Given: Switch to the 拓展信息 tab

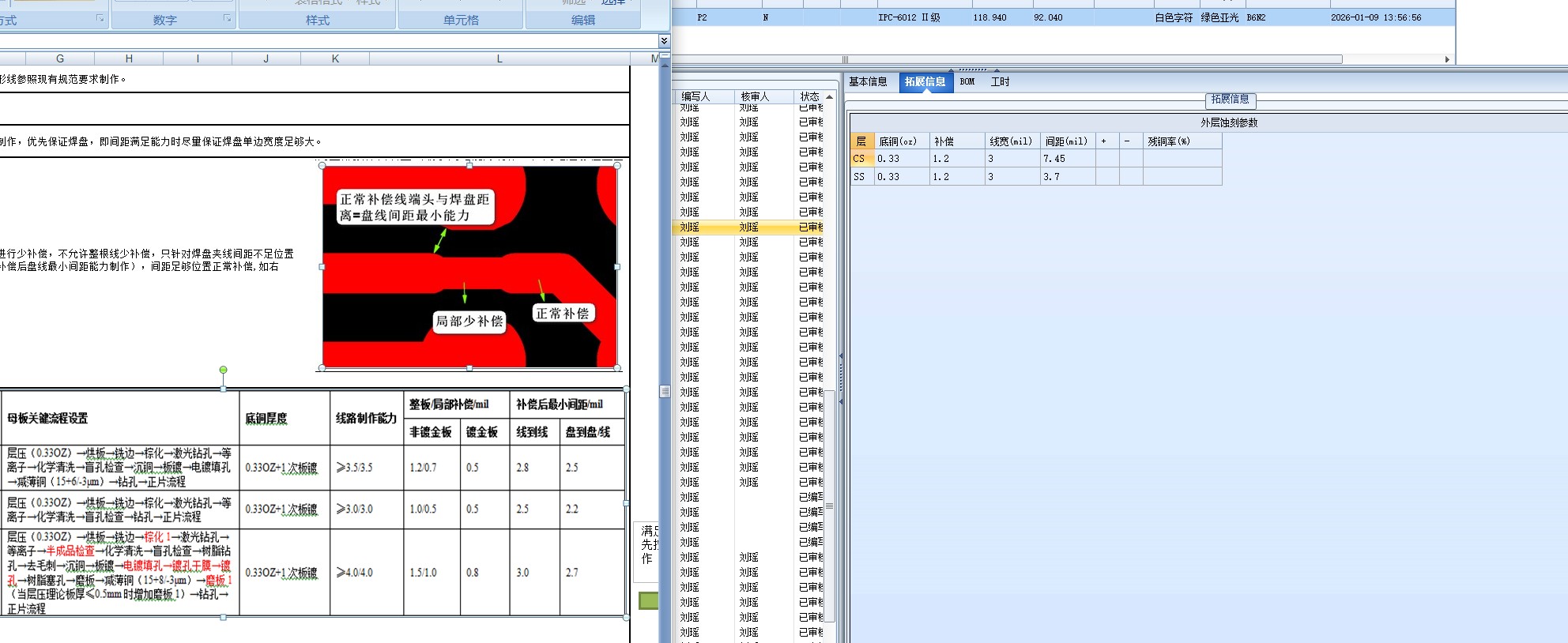Looking at the screenshot, I should (925, 81).
